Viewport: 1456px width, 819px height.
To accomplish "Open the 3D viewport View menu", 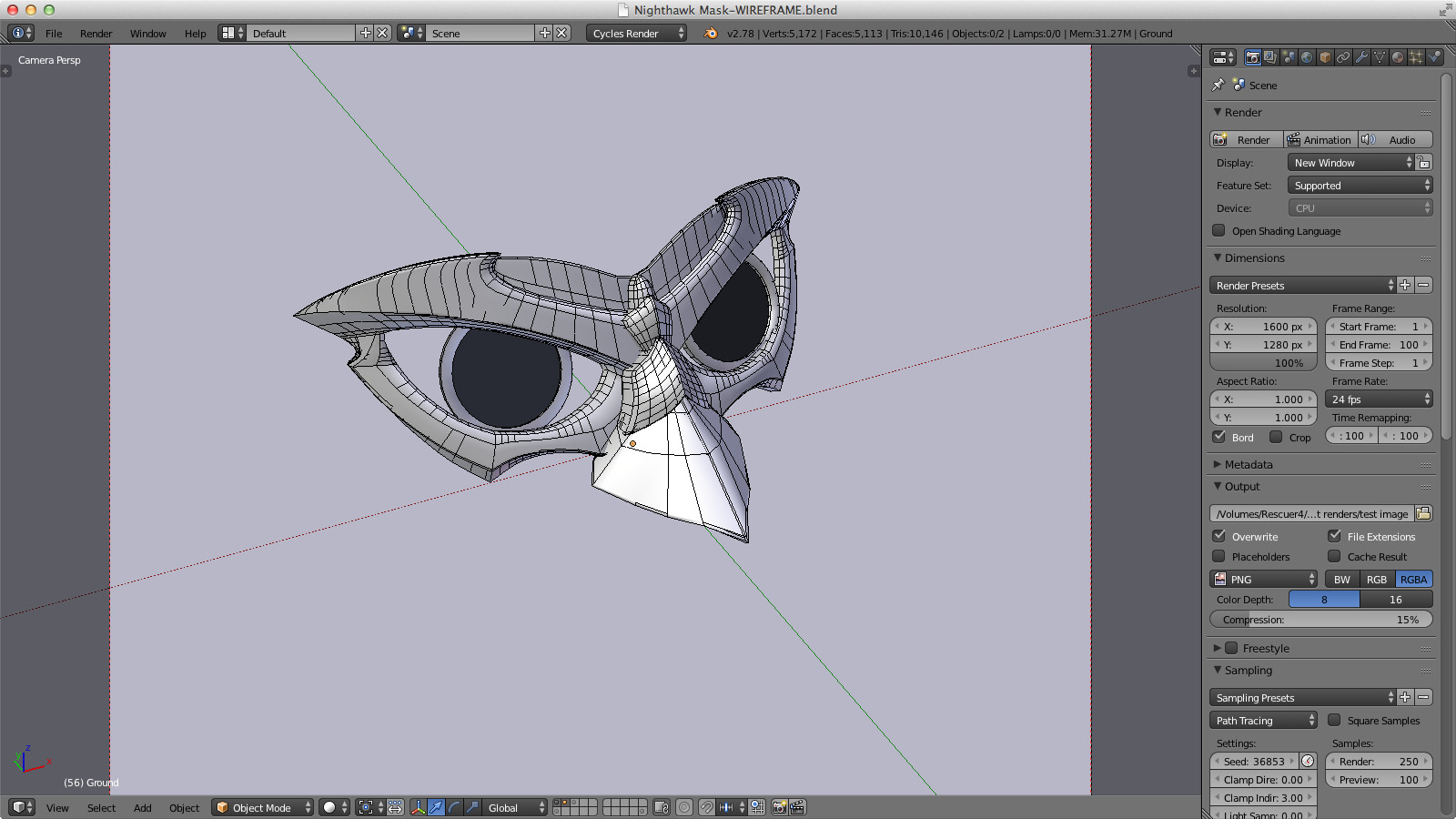I will pos(57,807).
